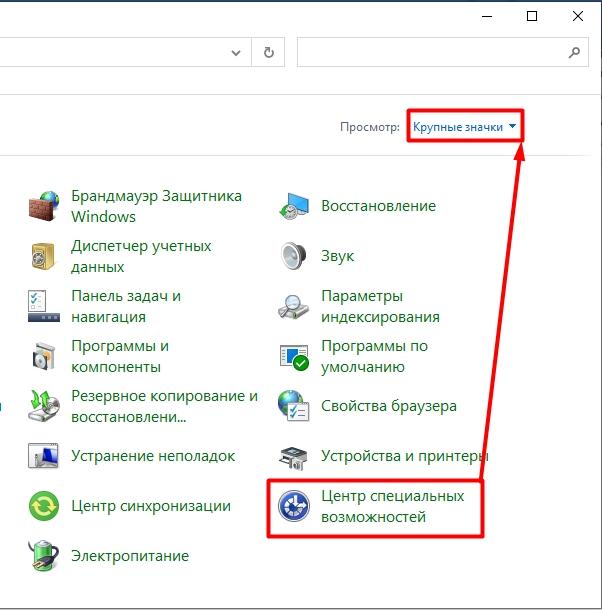Open the Backup and restore drive icon
Image resolution: width=602 pixels, height=610 pixels.
[x=44, y=406]
